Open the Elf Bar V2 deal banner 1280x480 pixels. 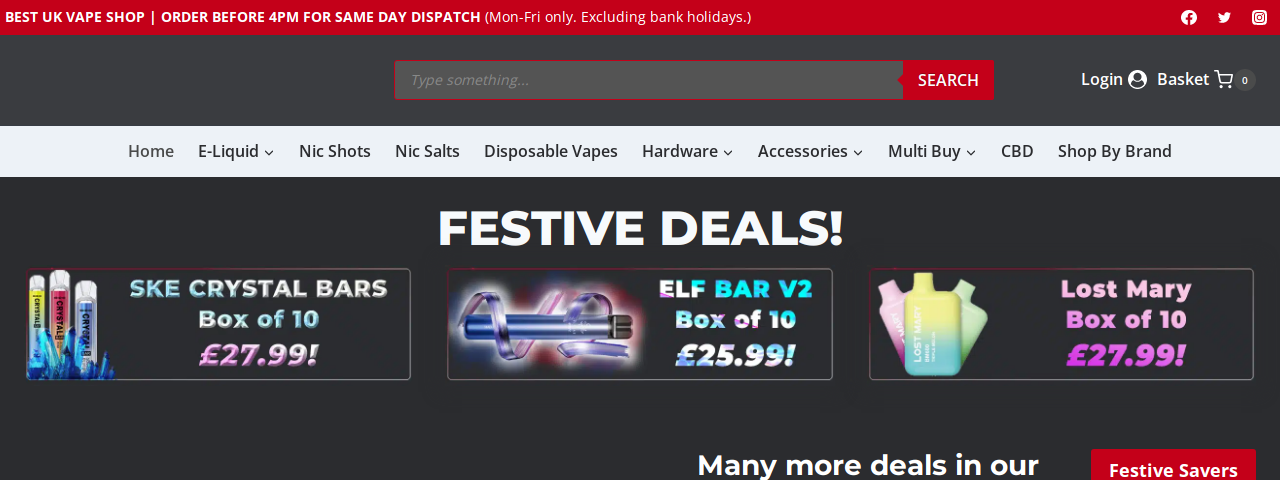point(640,324)
